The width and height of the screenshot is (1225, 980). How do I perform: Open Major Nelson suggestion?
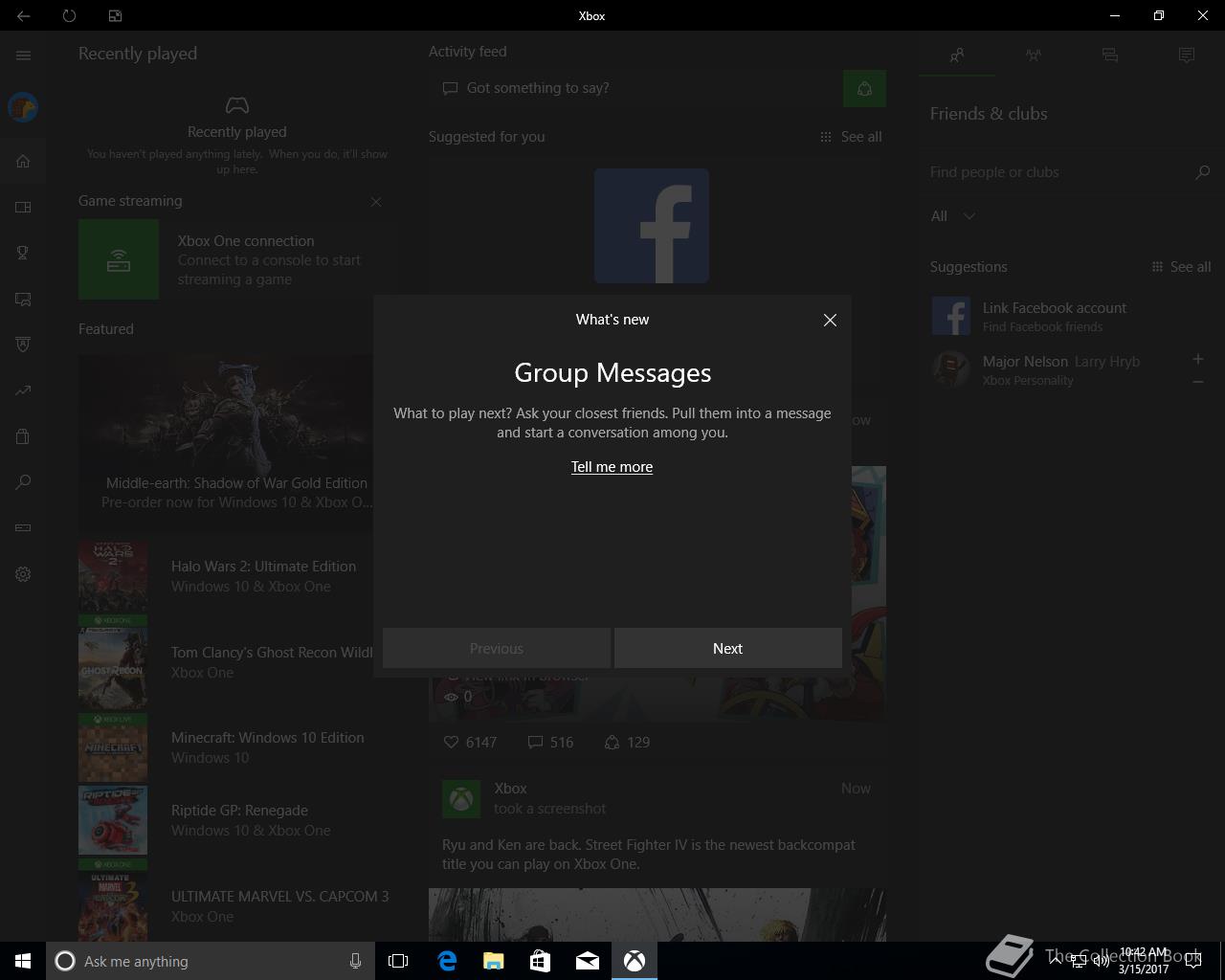click(x=1055, y=369)
